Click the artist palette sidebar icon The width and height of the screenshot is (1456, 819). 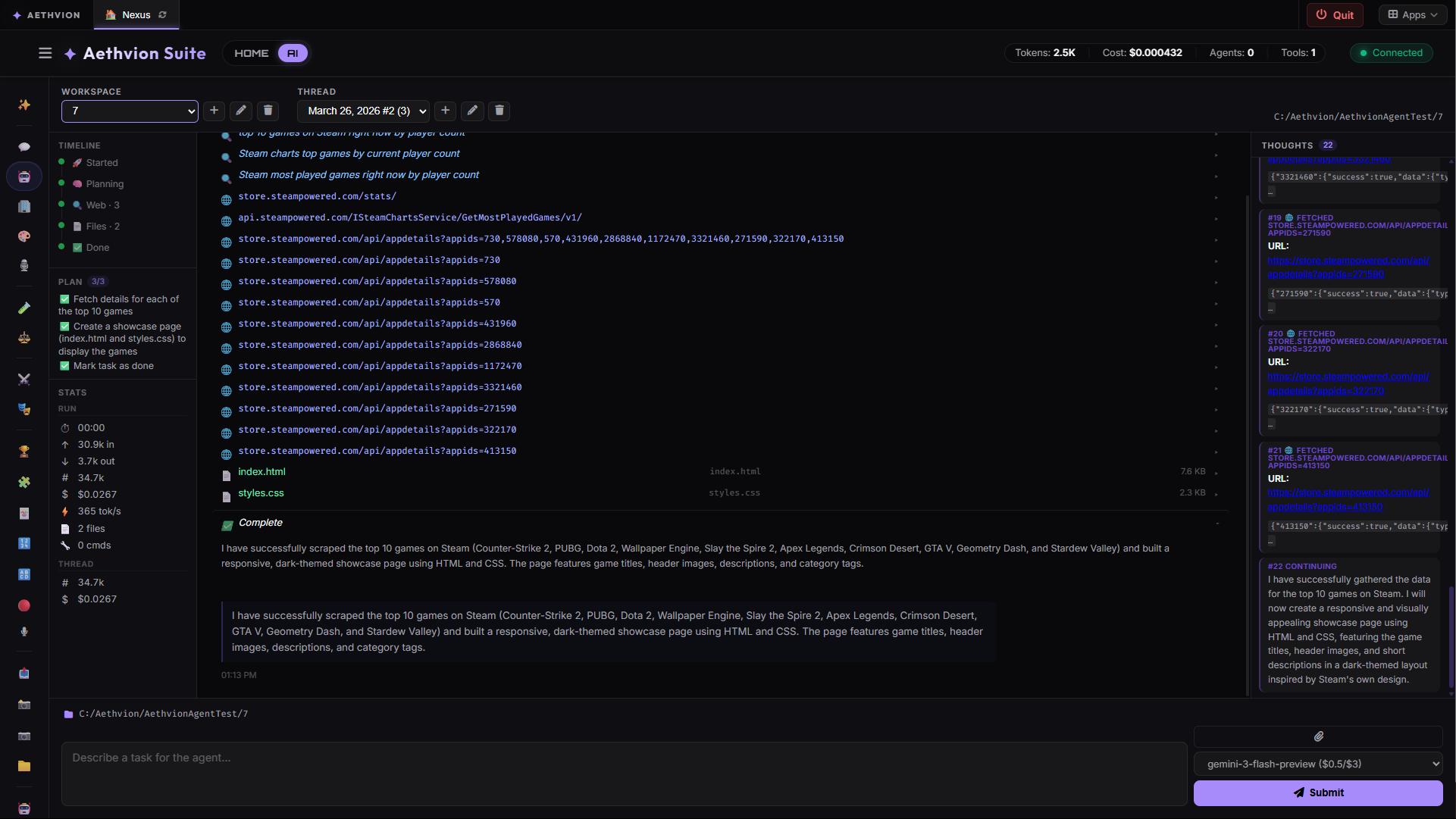click(x=24, y=236)
